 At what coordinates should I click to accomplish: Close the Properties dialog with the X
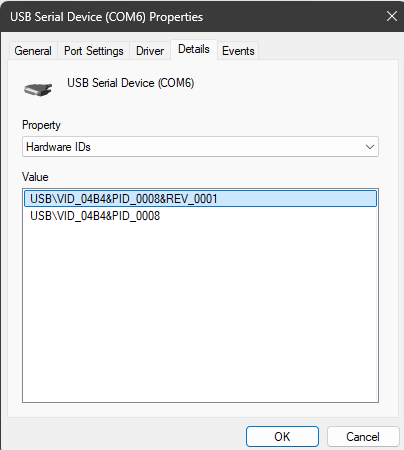click(392, 16)
